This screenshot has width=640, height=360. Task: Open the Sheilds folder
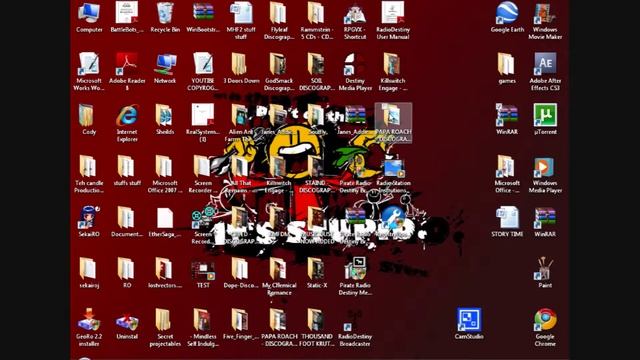[165, 115]
